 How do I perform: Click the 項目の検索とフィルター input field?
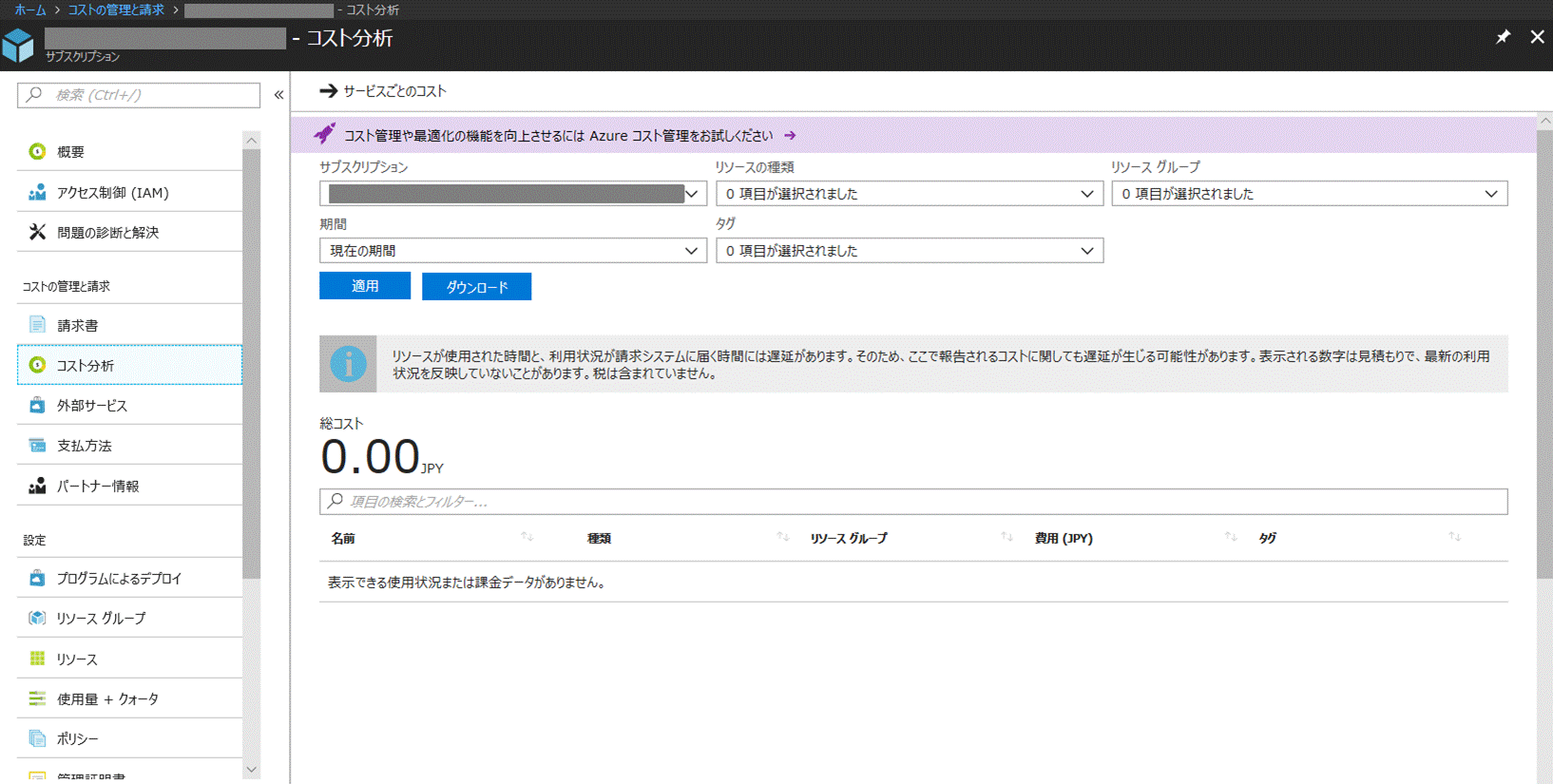pyautogui.click(x=913, y=501)
